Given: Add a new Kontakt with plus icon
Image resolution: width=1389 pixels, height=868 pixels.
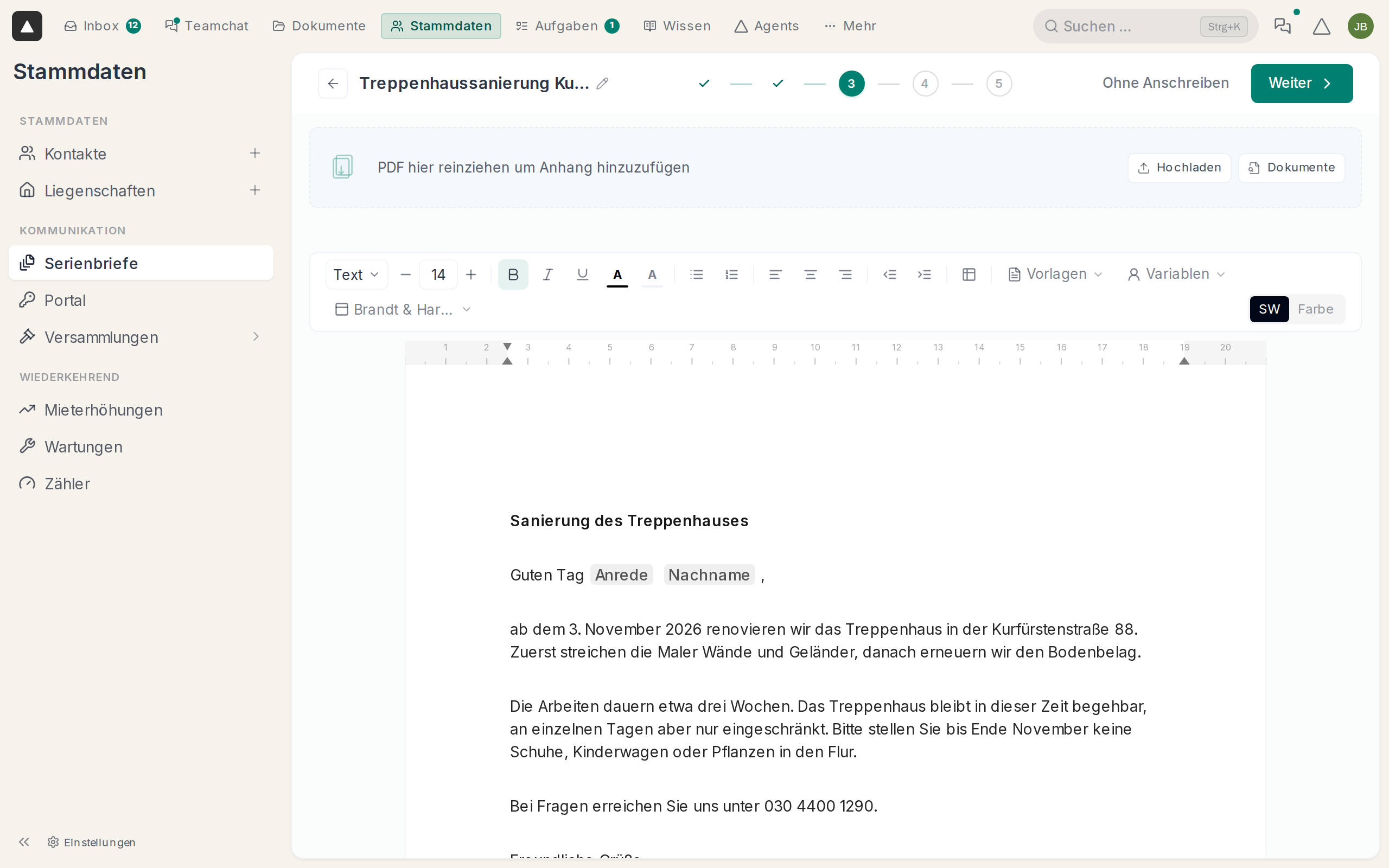Looking at the screenshot, I should pos(255,154).
